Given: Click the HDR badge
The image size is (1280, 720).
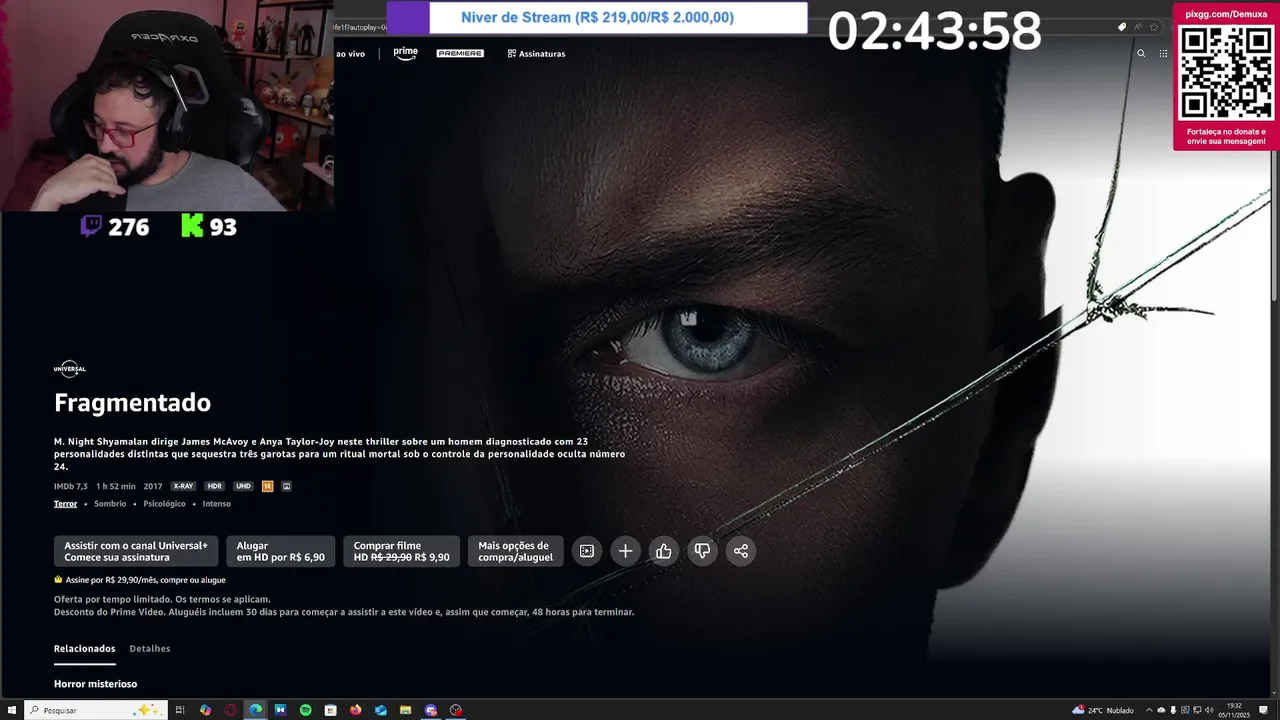Looking at the screenshot, I should click(x=214, y=486).
